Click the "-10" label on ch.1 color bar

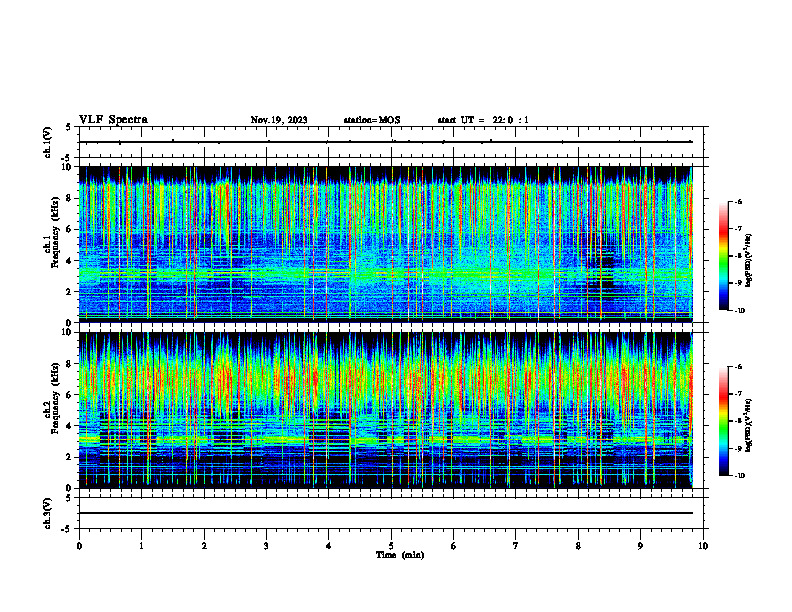click(739, 311)
